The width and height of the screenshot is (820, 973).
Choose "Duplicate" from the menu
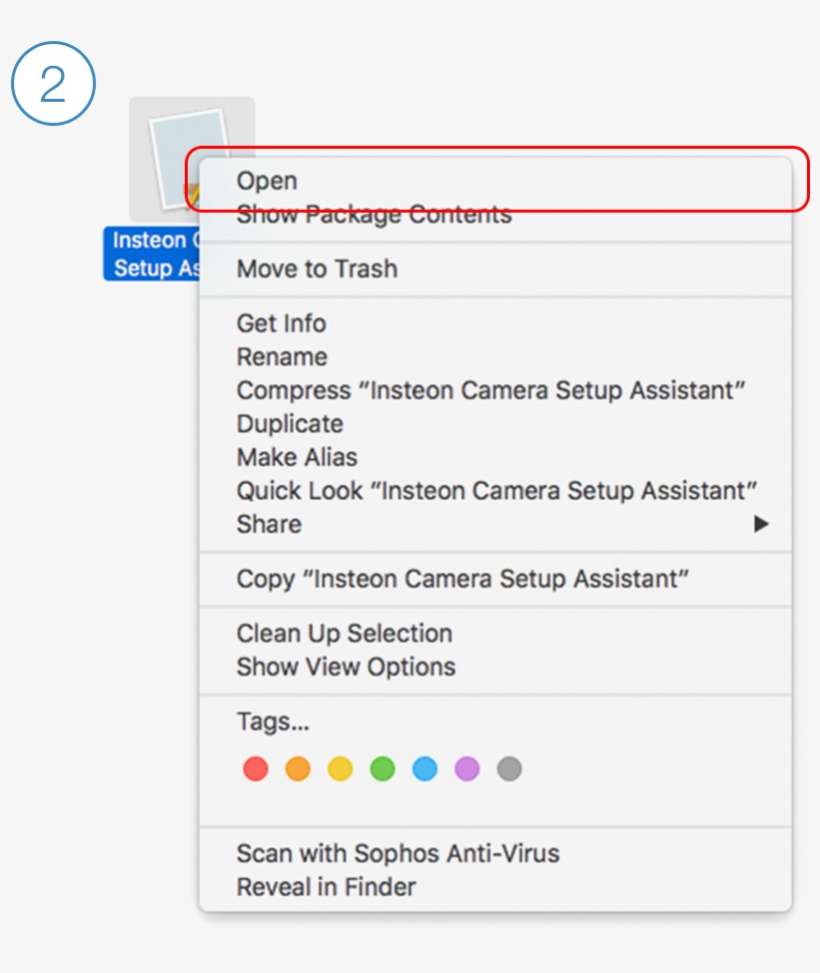pyautogui.click(x=288, y=424)
